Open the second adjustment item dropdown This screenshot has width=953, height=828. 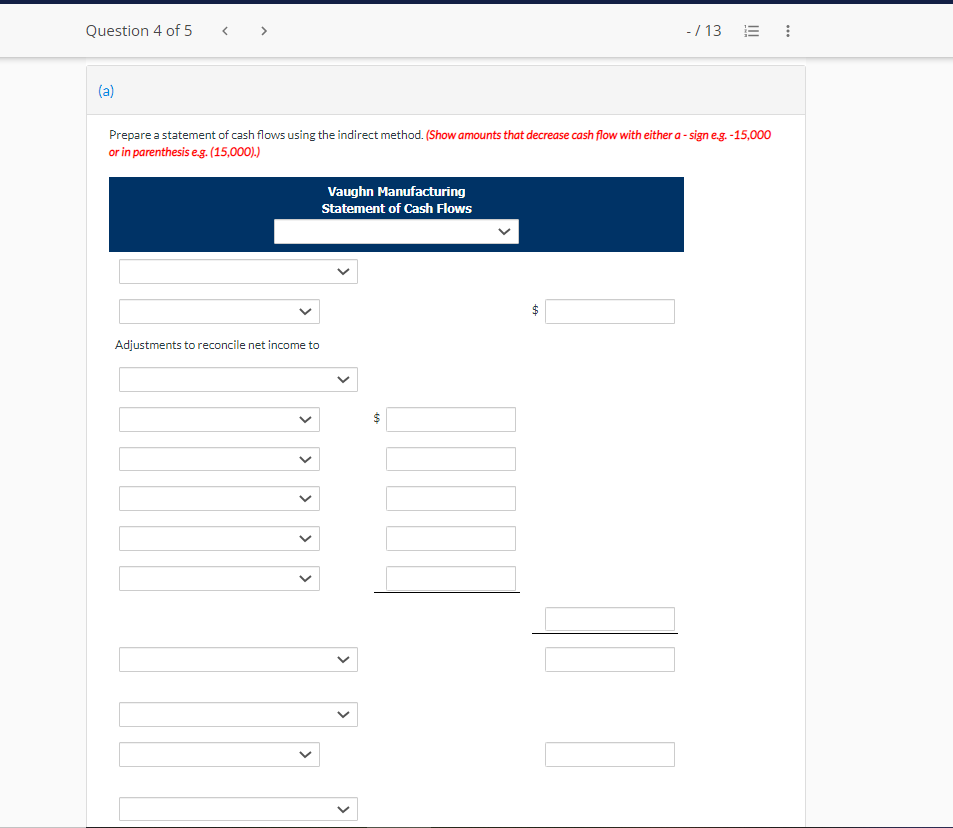(219, 458)
